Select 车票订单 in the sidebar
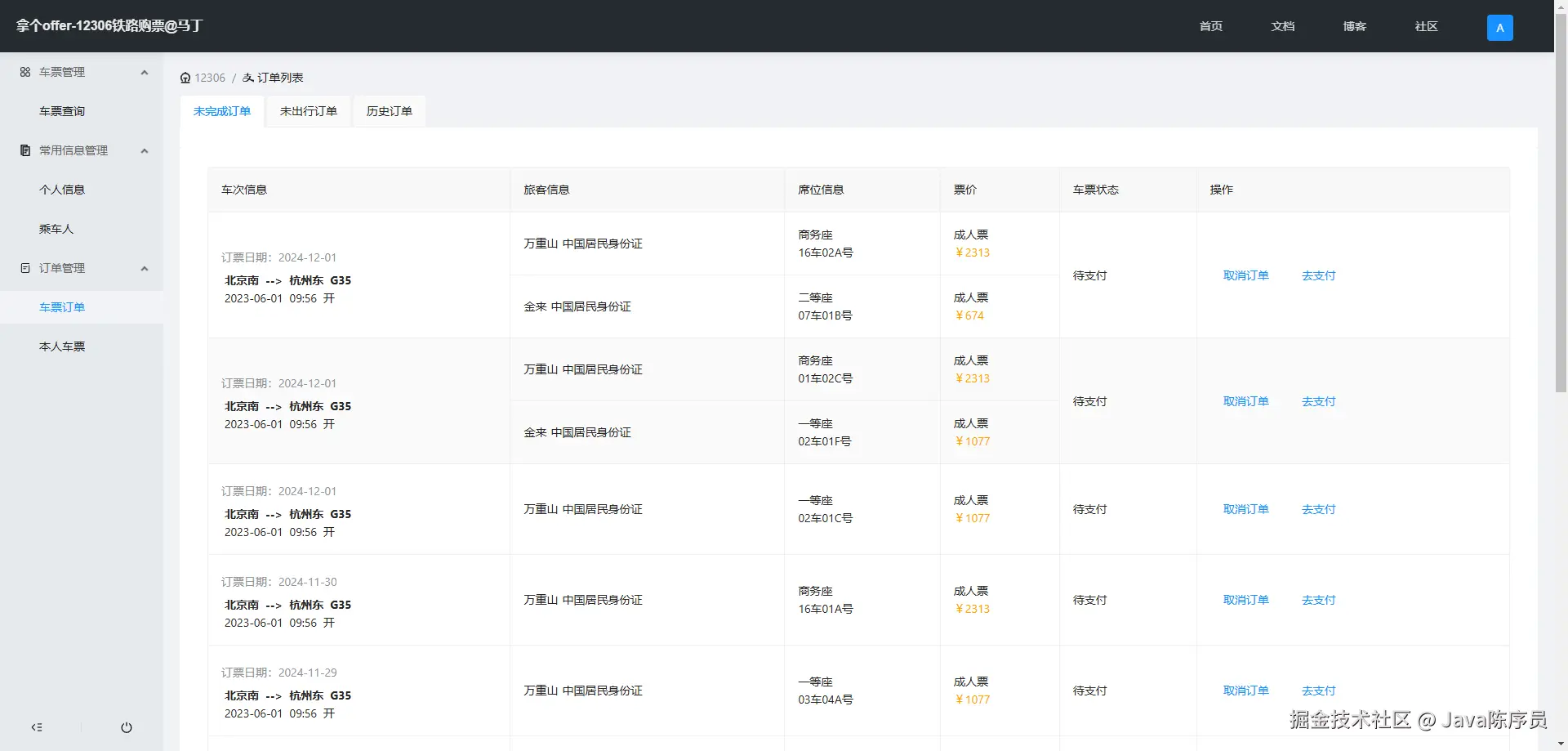This screenshot has width=1568, height=751. [x=82, y=307]
